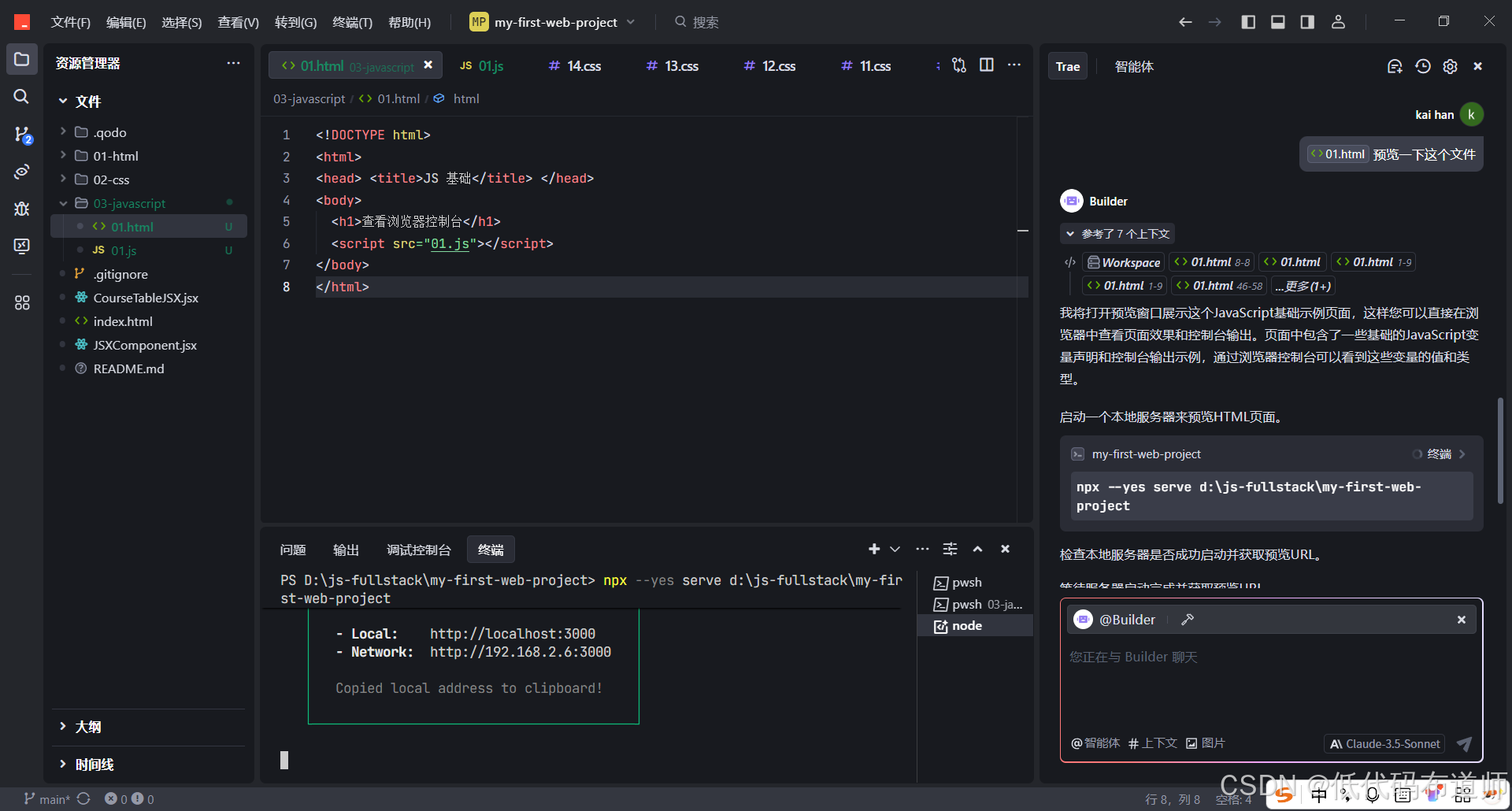Toggle the primary sidebar layout icon
Image resolution: width=1512 pixels, height=811 pixels.
tap(1248, 22)
